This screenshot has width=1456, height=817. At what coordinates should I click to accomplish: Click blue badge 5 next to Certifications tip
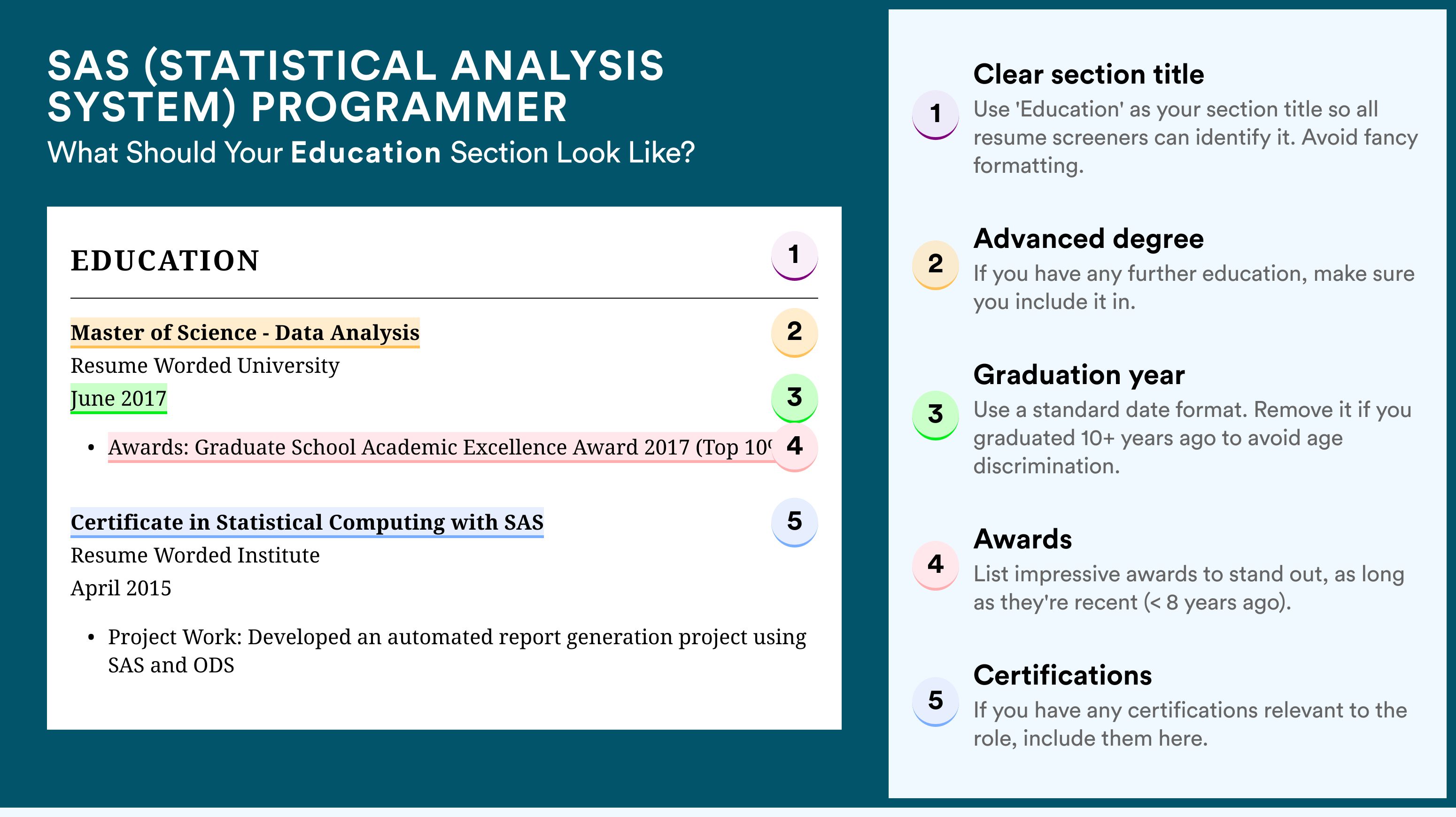936,702
